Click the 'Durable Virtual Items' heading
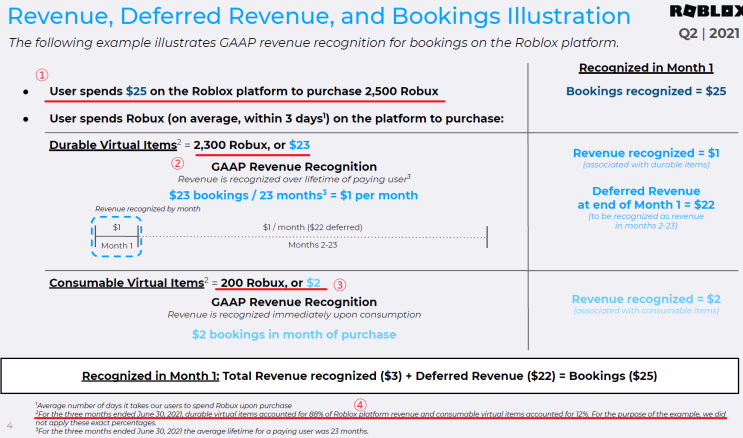The width and height of the screenshot is (743, 438). click(113, 145)
